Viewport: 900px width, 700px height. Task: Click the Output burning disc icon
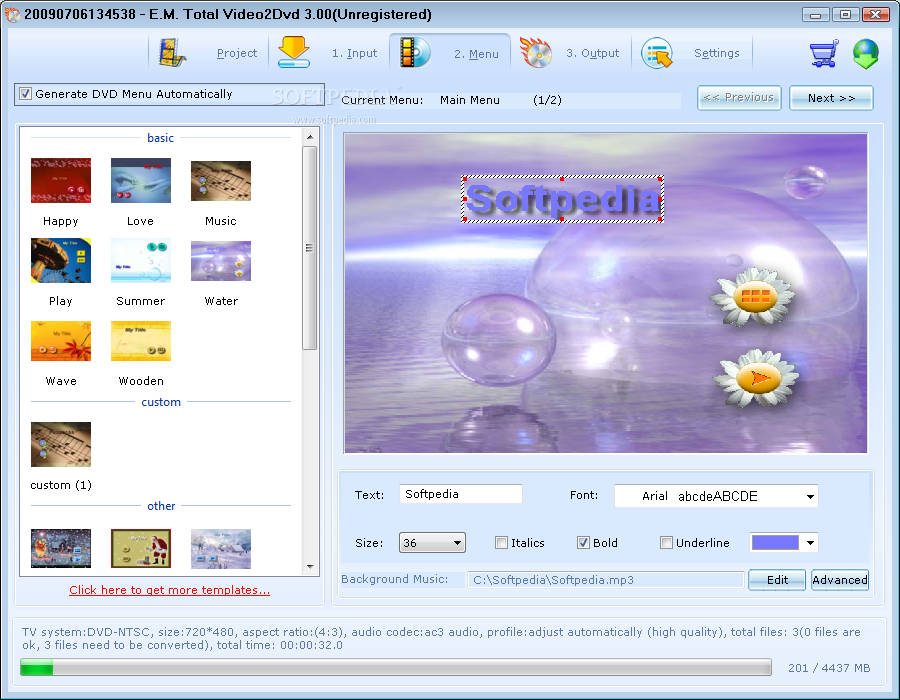tap(536, 52)
